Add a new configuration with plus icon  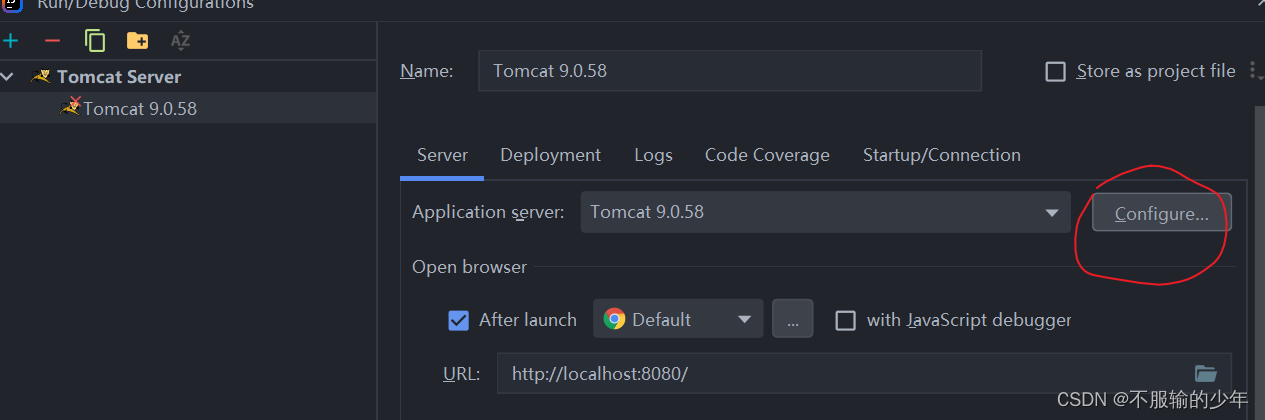click(x=11, y=41)
